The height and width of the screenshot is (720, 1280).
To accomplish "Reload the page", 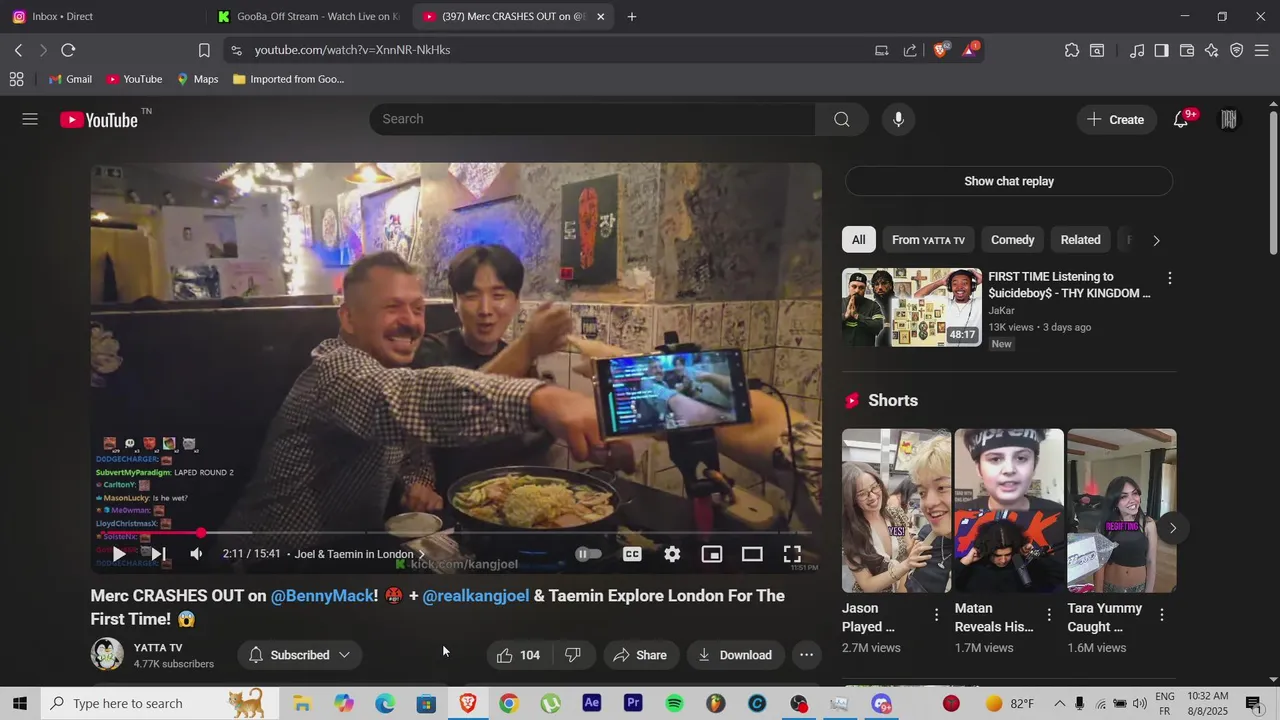I will click(68, 50).
